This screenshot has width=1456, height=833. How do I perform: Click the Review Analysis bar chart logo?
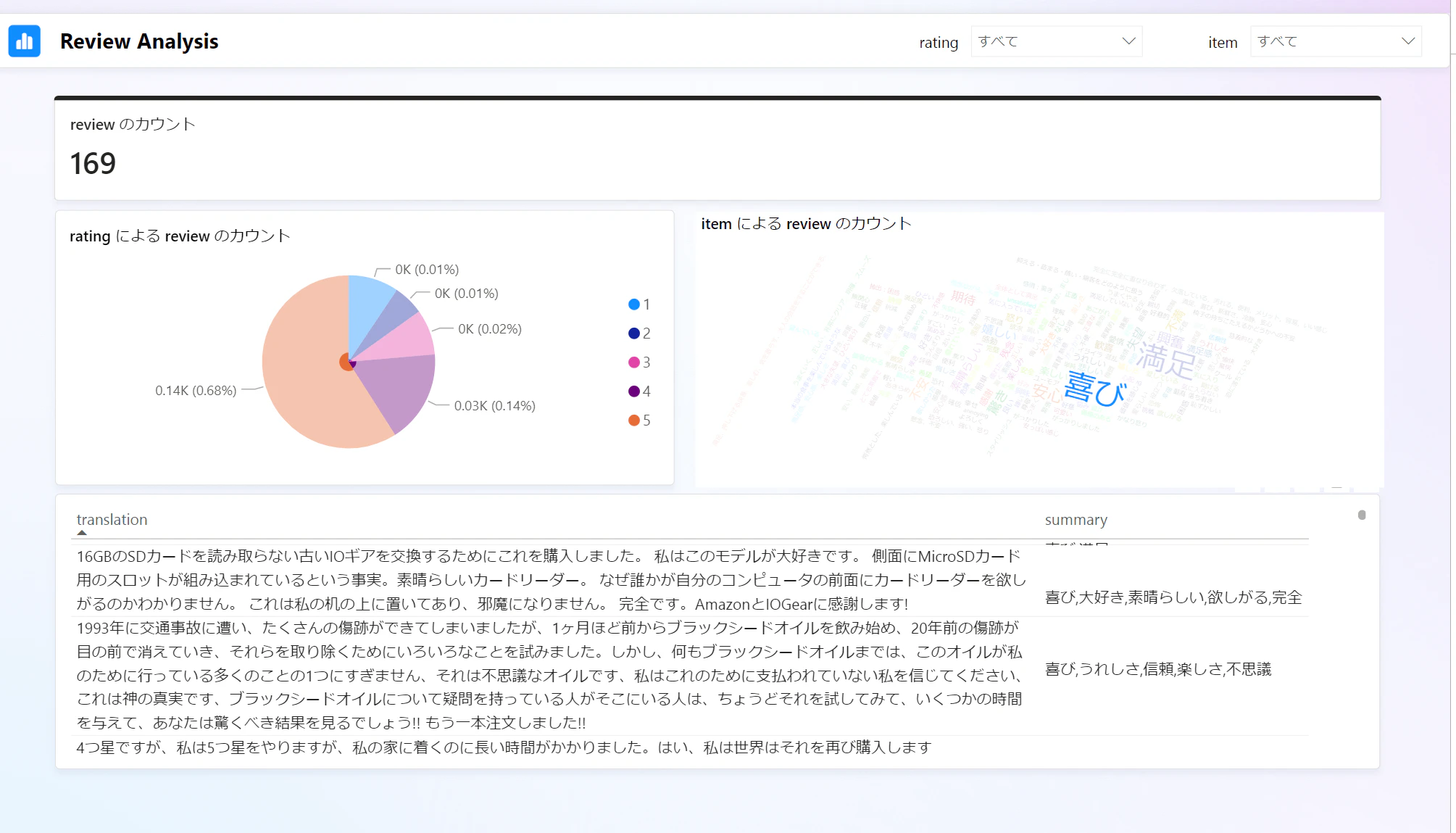click(25, 41)
